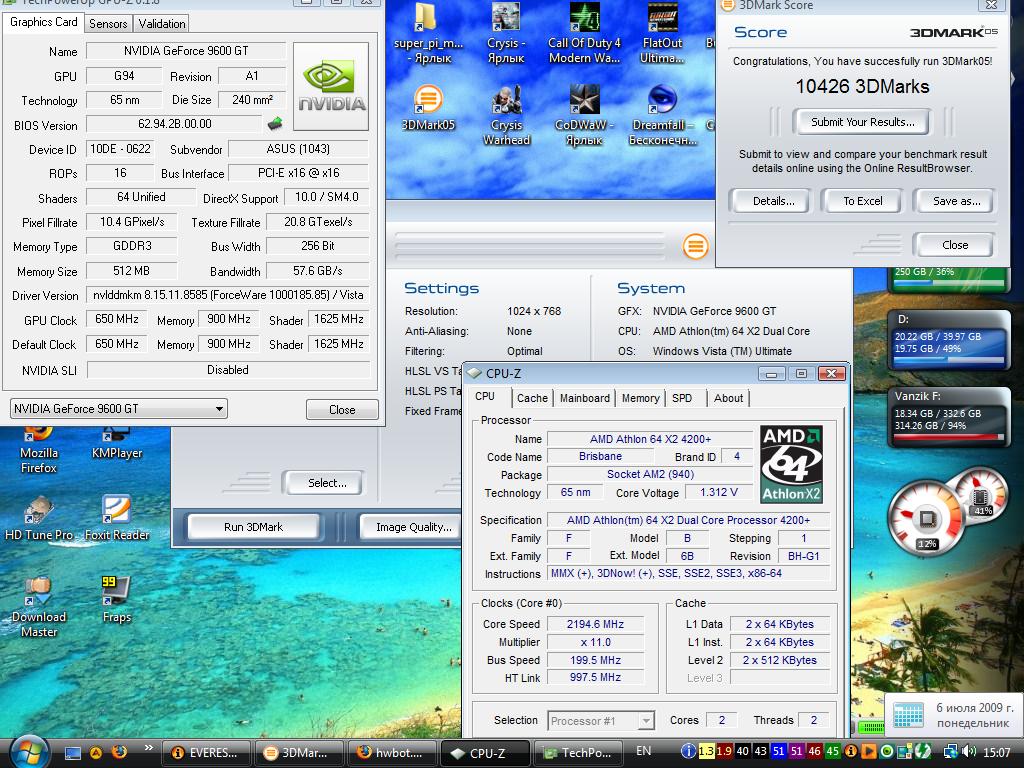Image resolution: width=1024 pixels, height=768 pixels.
Task: Open the Cache tab in CPU-Z
Action: coord(532,398)
